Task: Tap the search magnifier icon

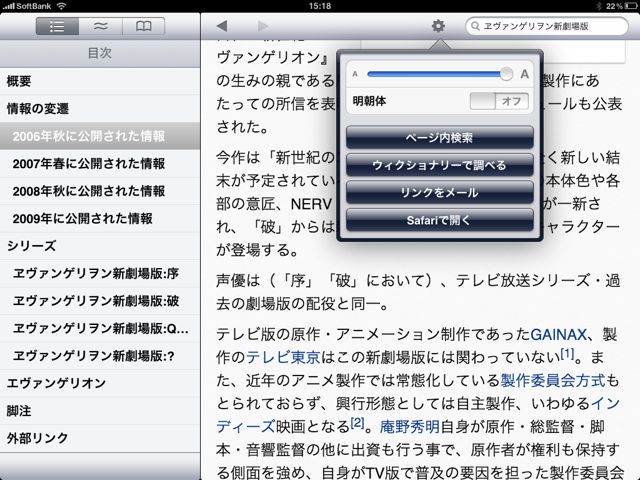Action: [475, 26]
